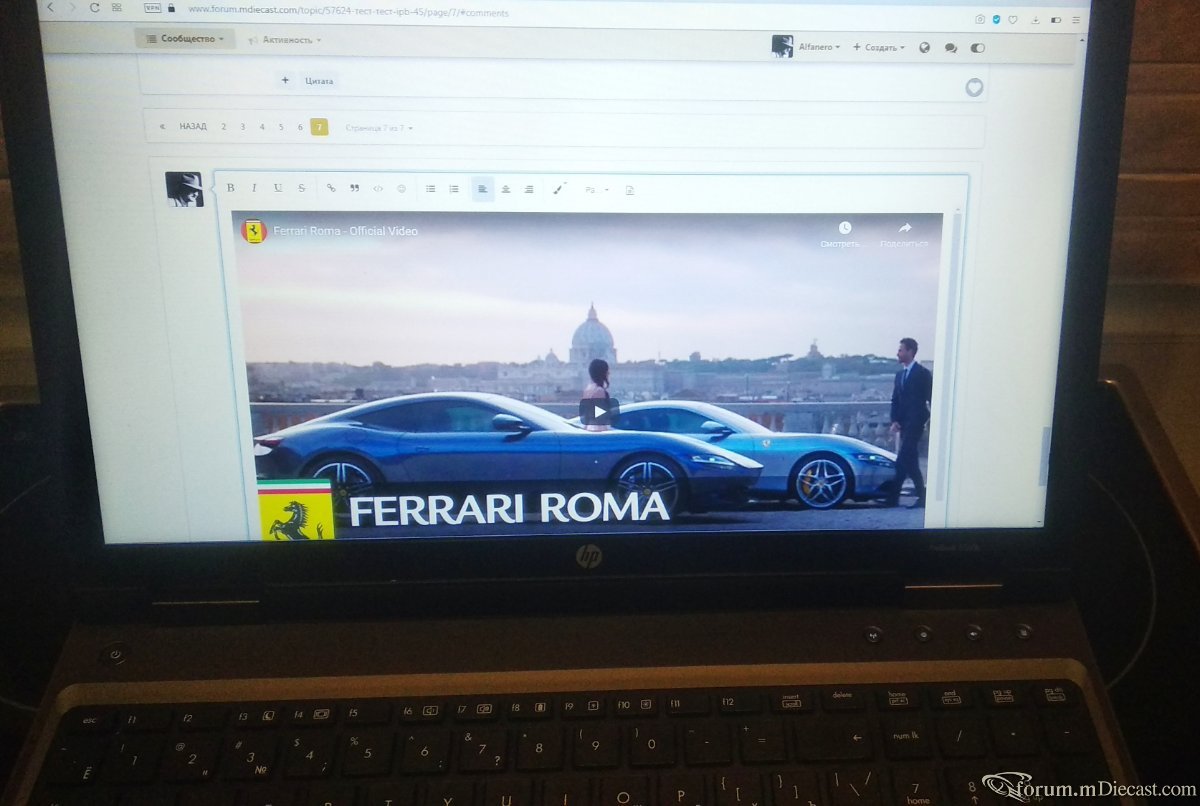Insert a link with the chain icon
This screenshot has width=1200, height=806.
[331, 188]
